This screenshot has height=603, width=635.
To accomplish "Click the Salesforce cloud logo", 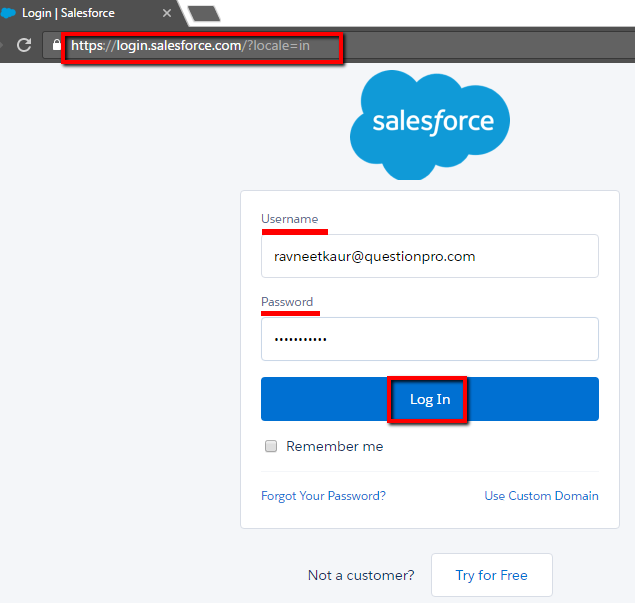I will coord(430,125).
